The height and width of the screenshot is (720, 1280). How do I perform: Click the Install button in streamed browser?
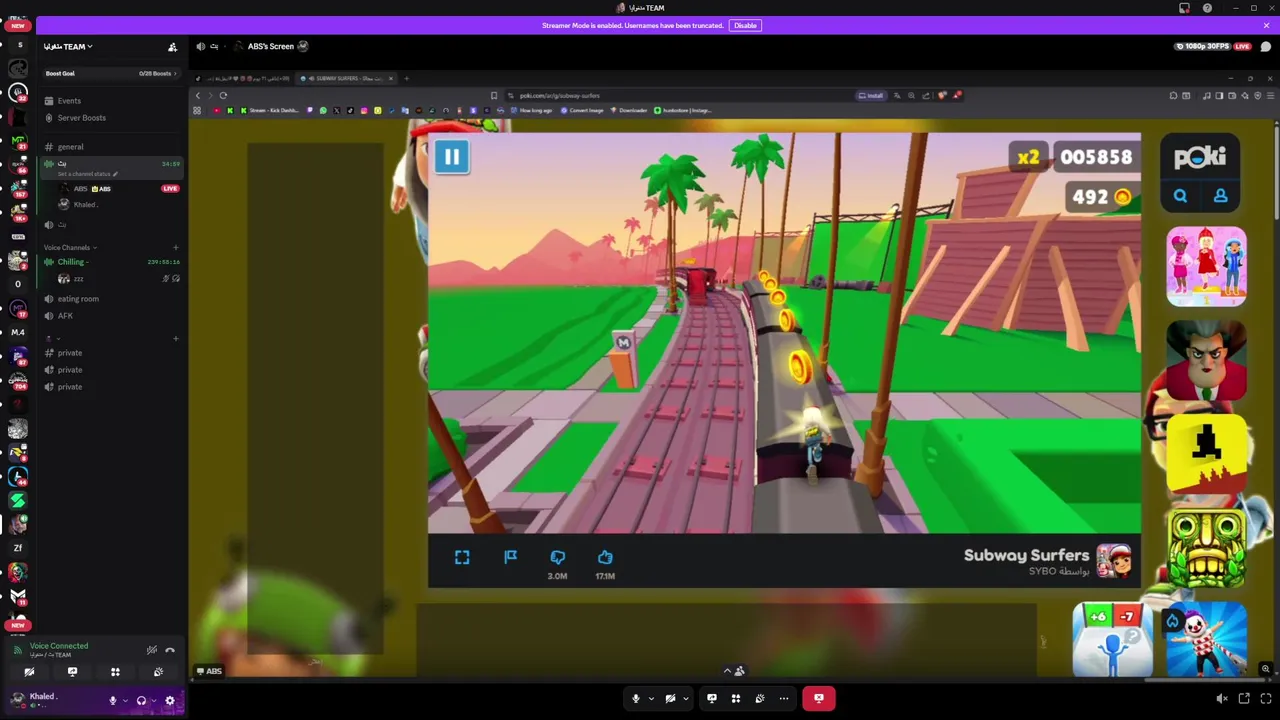click(x=871, y=95)
